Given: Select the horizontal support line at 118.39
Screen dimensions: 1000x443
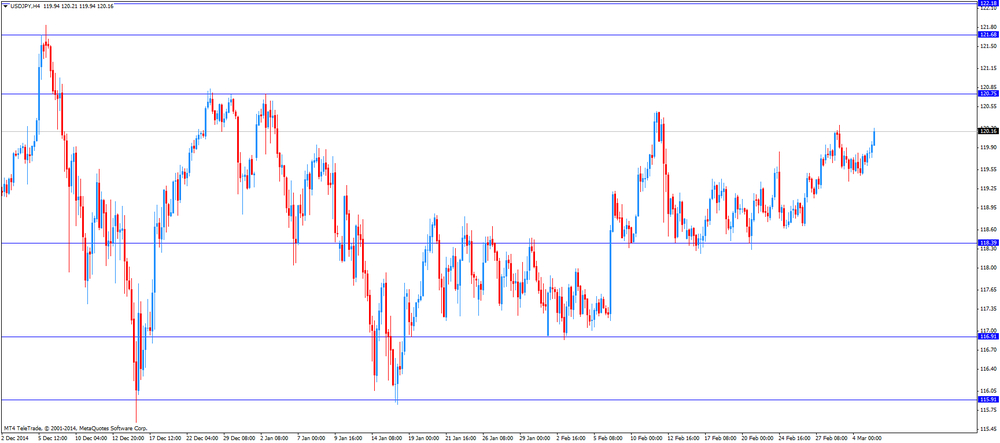Looking at the screenshot, I should pyautogui.click(x=488, y=243).
